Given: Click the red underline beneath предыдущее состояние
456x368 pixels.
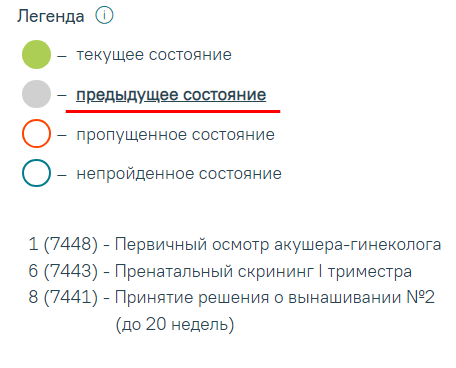Looking at the screenshot, I should pyautogui.click(x=173, y=111).
